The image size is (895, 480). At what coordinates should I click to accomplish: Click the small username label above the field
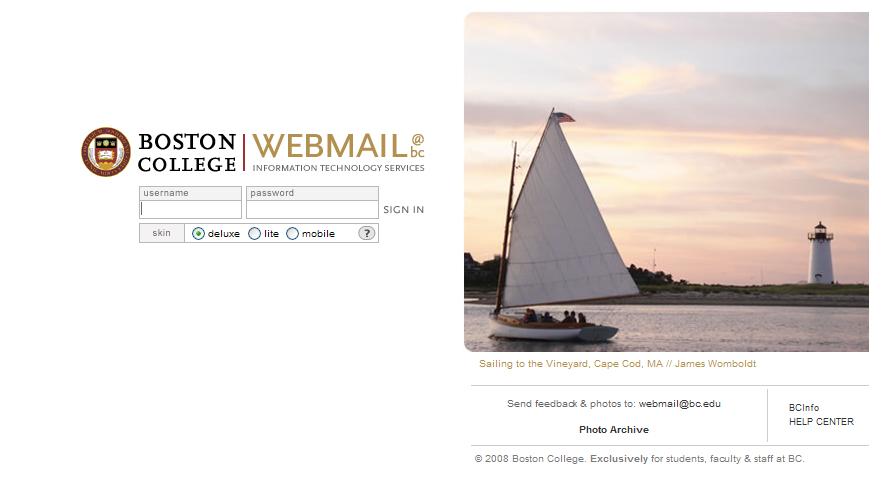pyautogui.click(x=166, y=193)
